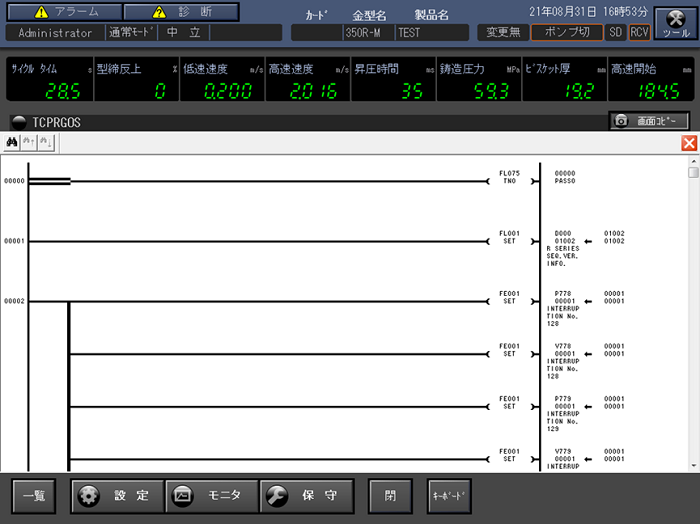Screen dimensions: 700x524
Task: Click the find previous binoculars icon
Action: pyautogui.click(x=28, y=143)
